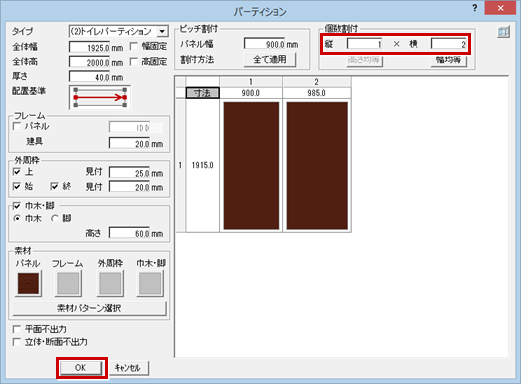Open the 巾木・脚 material swatch
This screenshot has height=384, width=521.
tap(150, 283)
